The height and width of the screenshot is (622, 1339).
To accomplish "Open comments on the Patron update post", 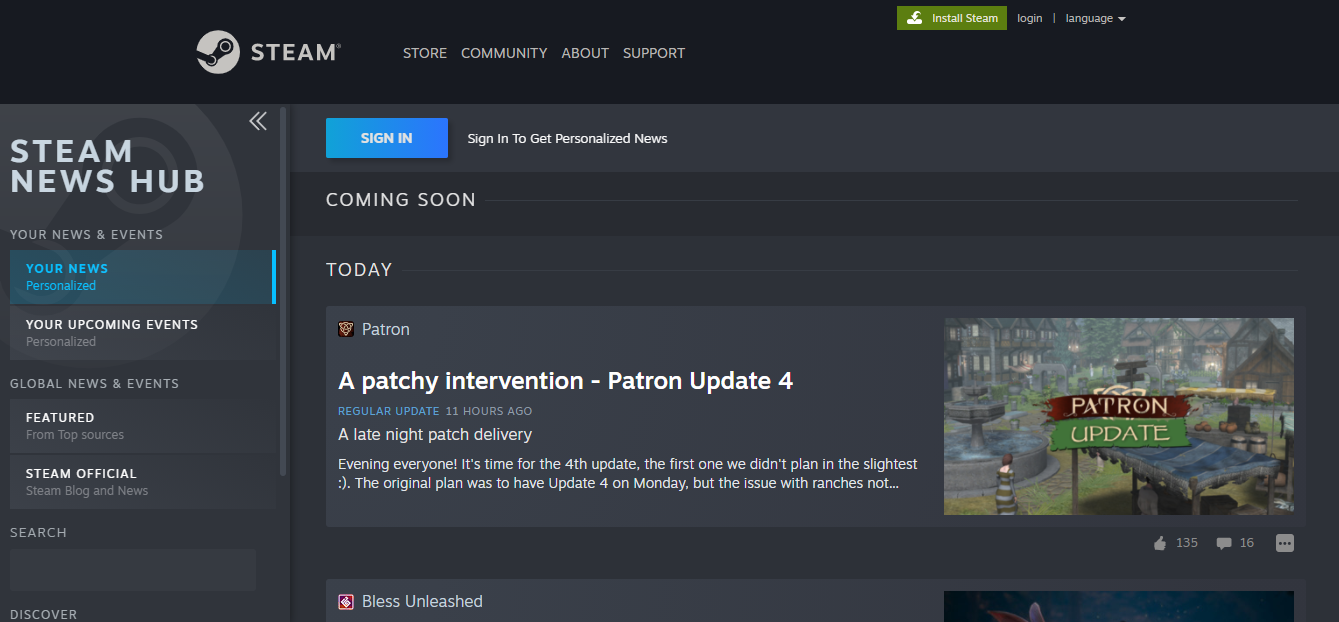I will (1223, 543).
